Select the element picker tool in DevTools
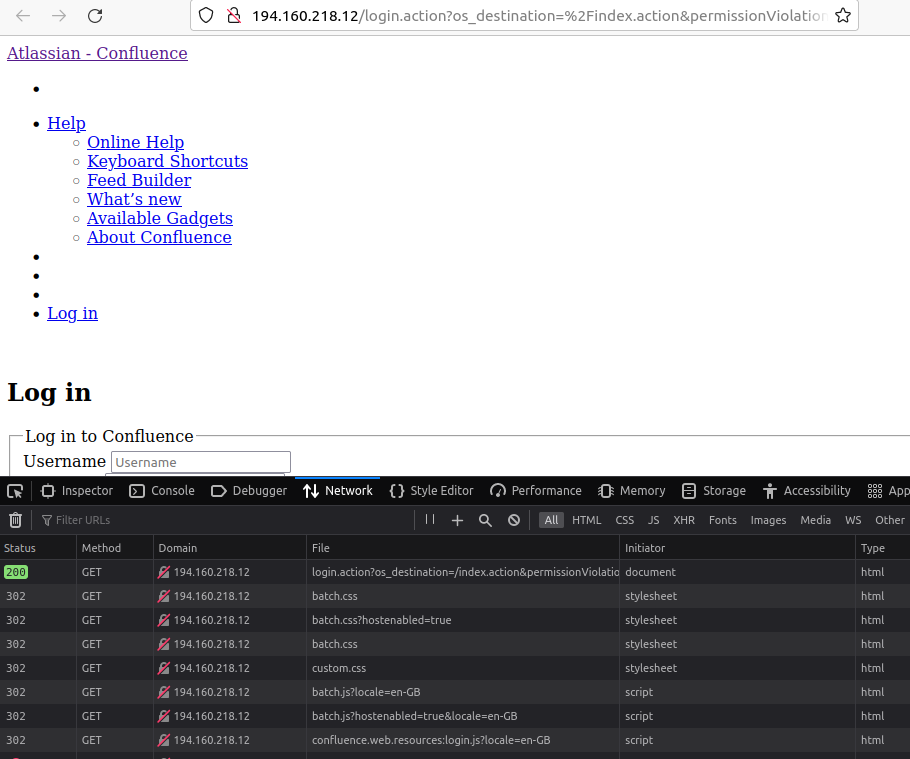 (15, 490)
